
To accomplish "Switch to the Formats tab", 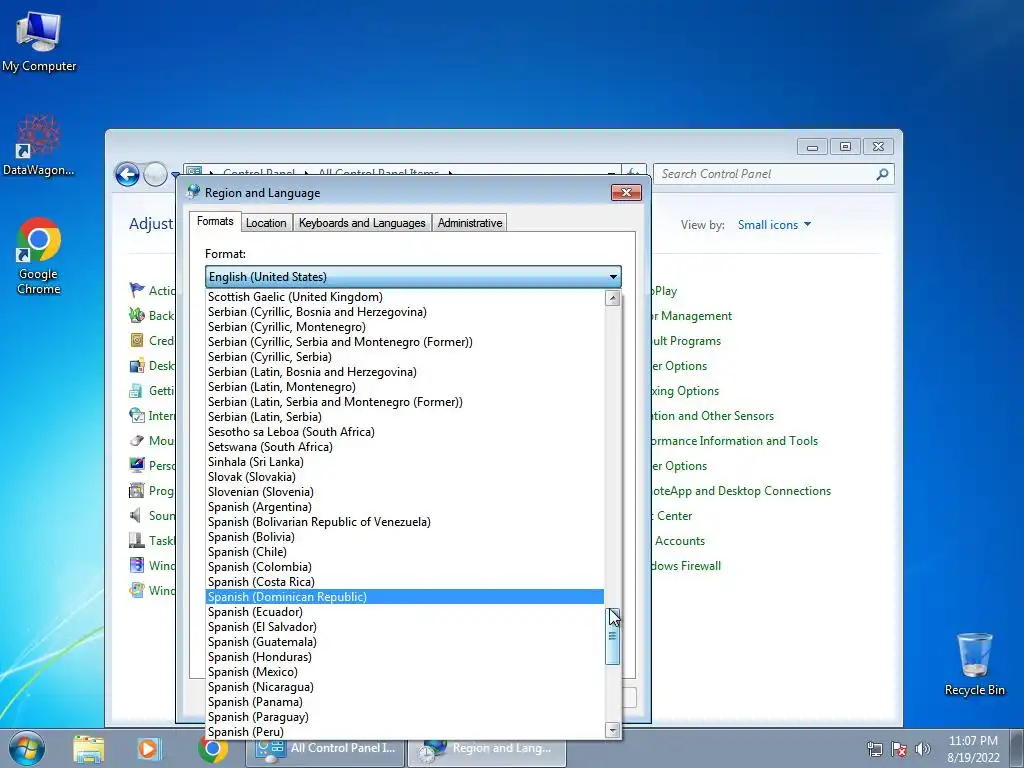I will (x=215, y=221).
